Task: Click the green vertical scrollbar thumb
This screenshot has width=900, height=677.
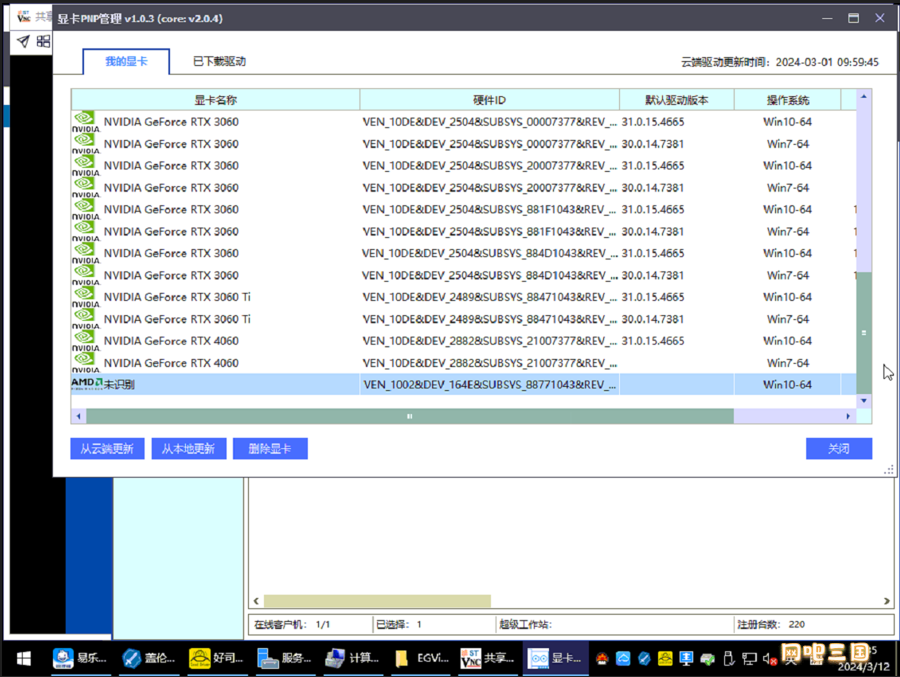Action: coord(864,332)
